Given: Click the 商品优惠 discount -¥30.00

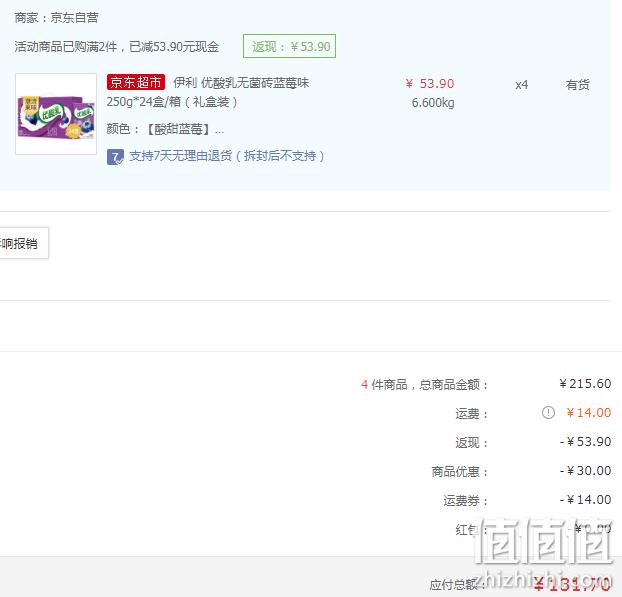Looking at the screenshot, I should [586, 470].
